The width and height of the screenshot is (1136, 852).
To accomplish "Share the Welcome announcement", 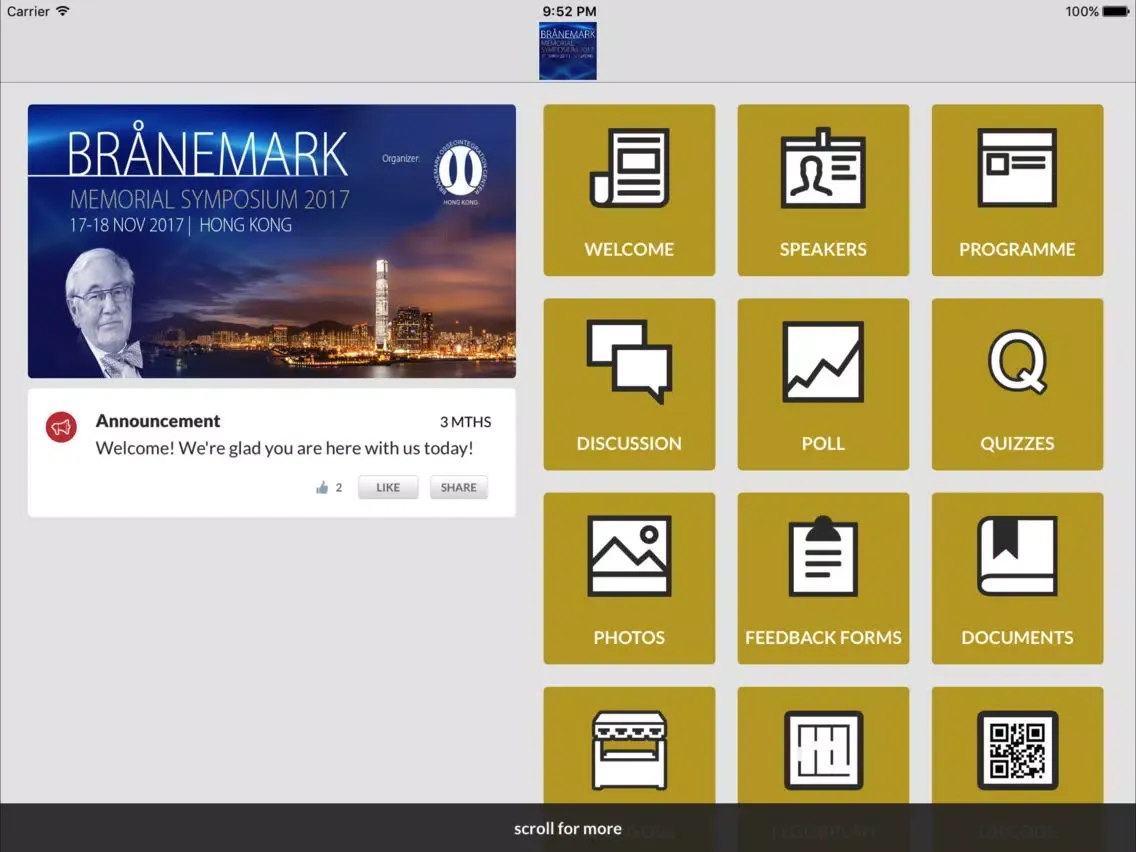I will pos(459,488).
